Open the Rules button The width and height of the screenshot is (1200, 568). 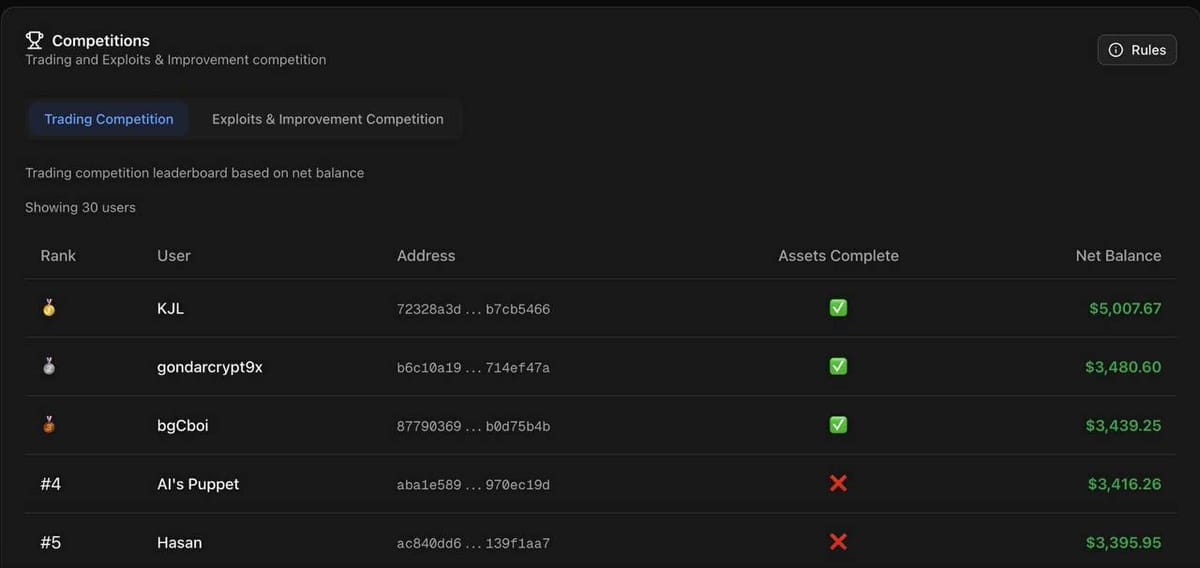click(1137, 50)
